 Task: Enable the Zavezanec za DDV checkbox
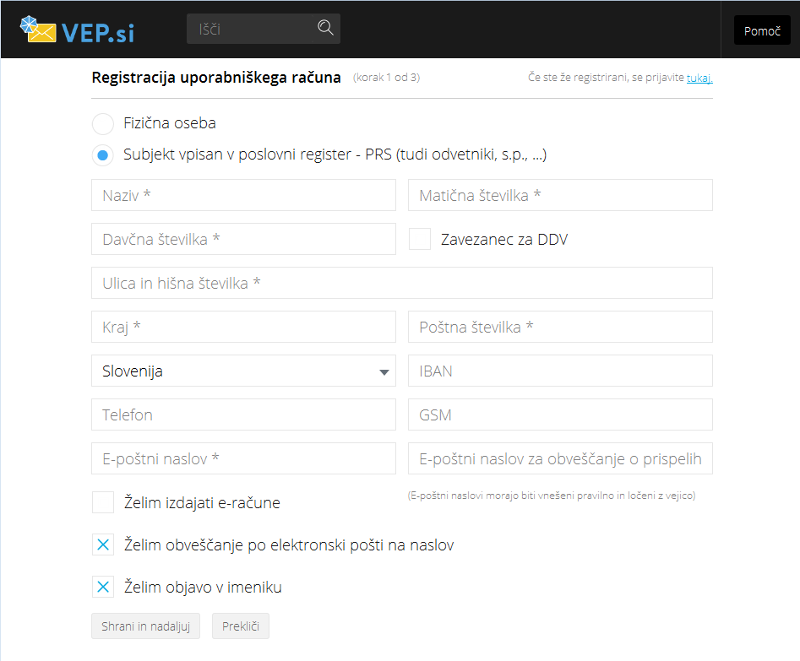420,239
